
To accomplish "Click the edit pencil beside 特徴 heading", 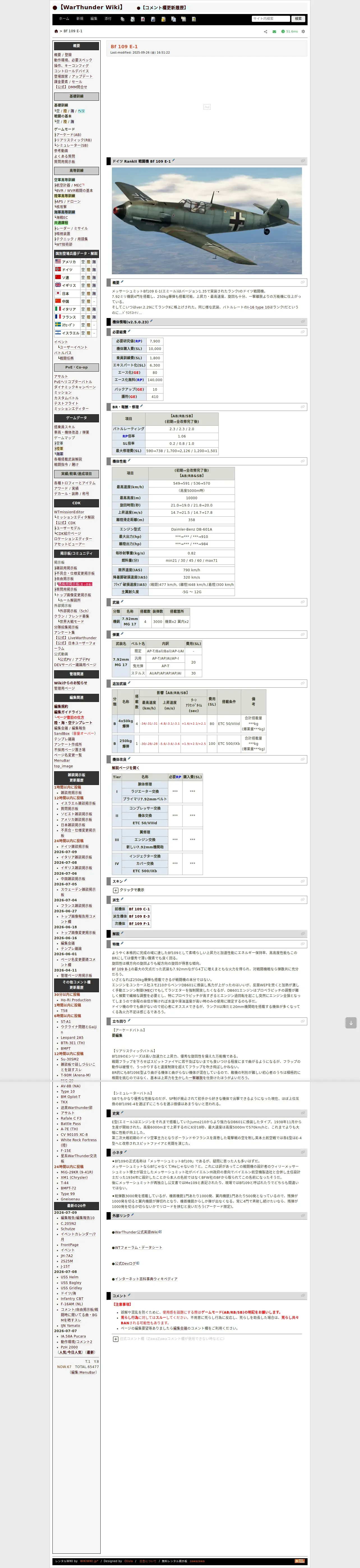I will pyautogui.click(x=122, y=943).
